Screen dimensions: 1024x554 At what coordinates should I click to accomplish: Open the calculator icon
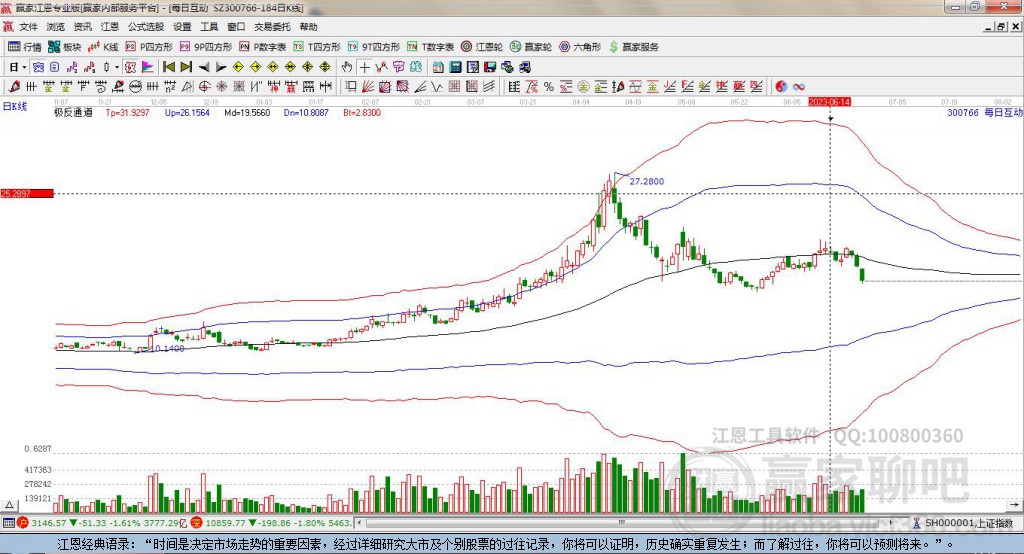pos(455,67)
